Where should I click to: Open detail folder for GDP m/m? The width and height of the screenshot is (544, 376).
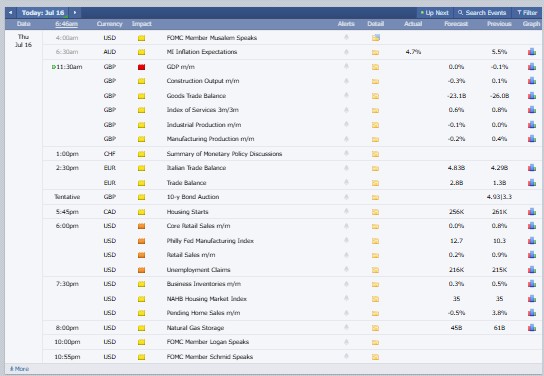tap(375, 67)
